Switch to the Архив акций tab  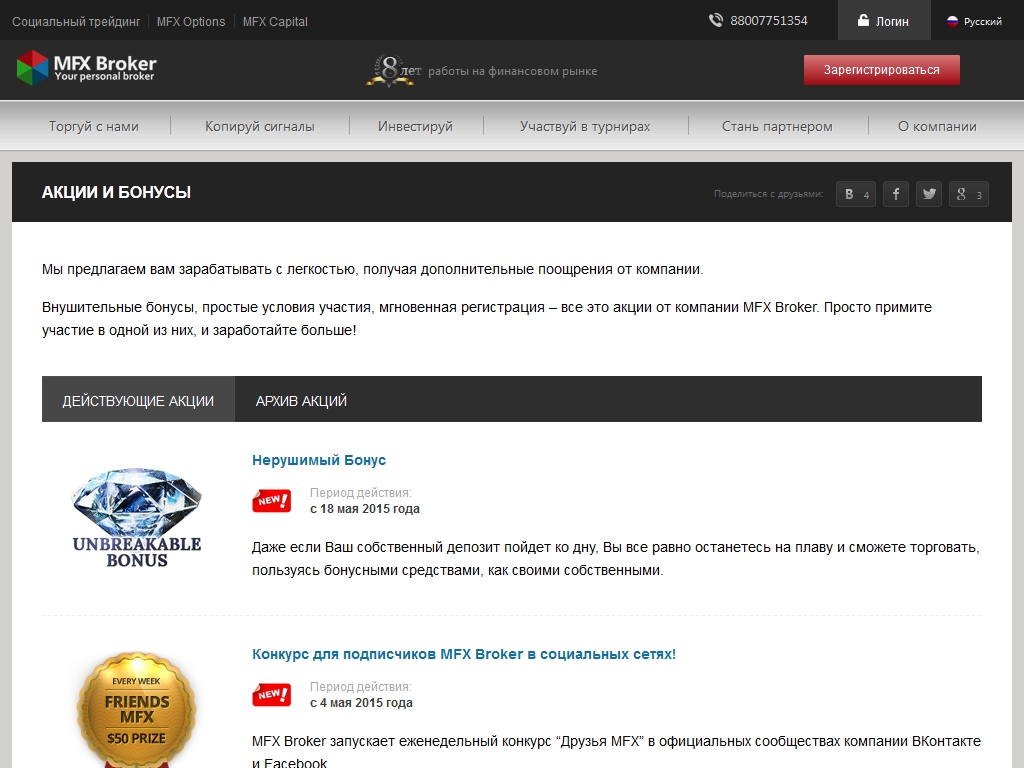tap(301, 400)
